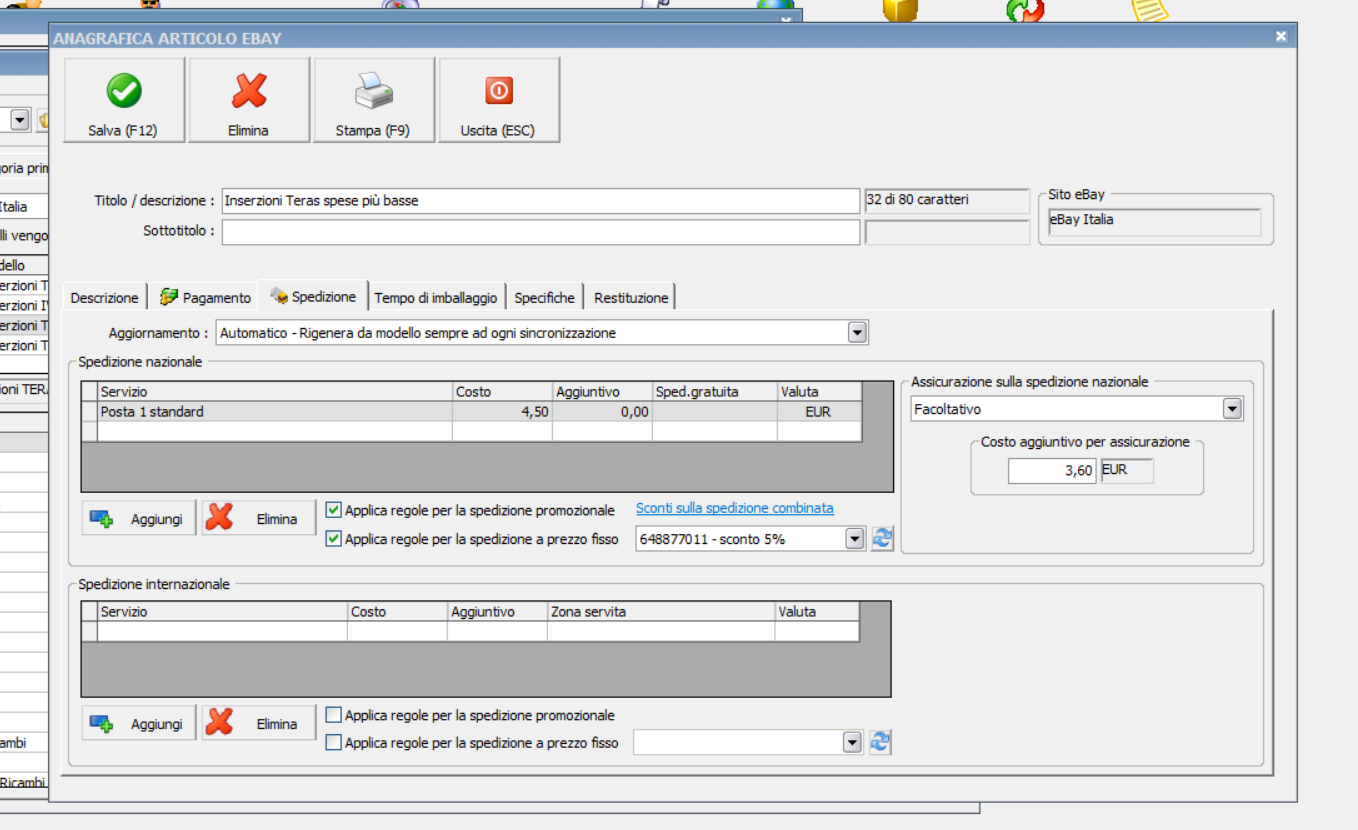Screen dimensions: 1358x830
Task: Click Aggiungi under Spedizione nazionale
Action: (x=139, y=519)
